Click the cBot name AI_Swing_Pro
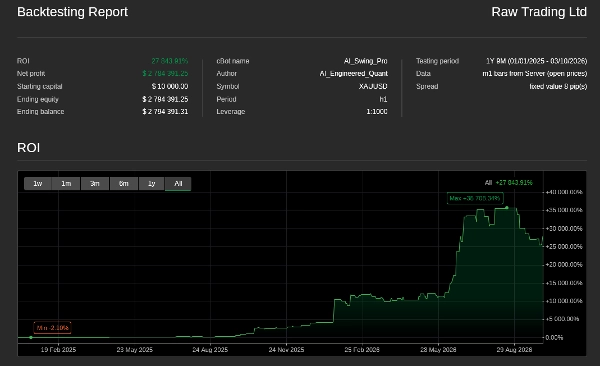This screenshot has height=366, width=600. [365, 61]
